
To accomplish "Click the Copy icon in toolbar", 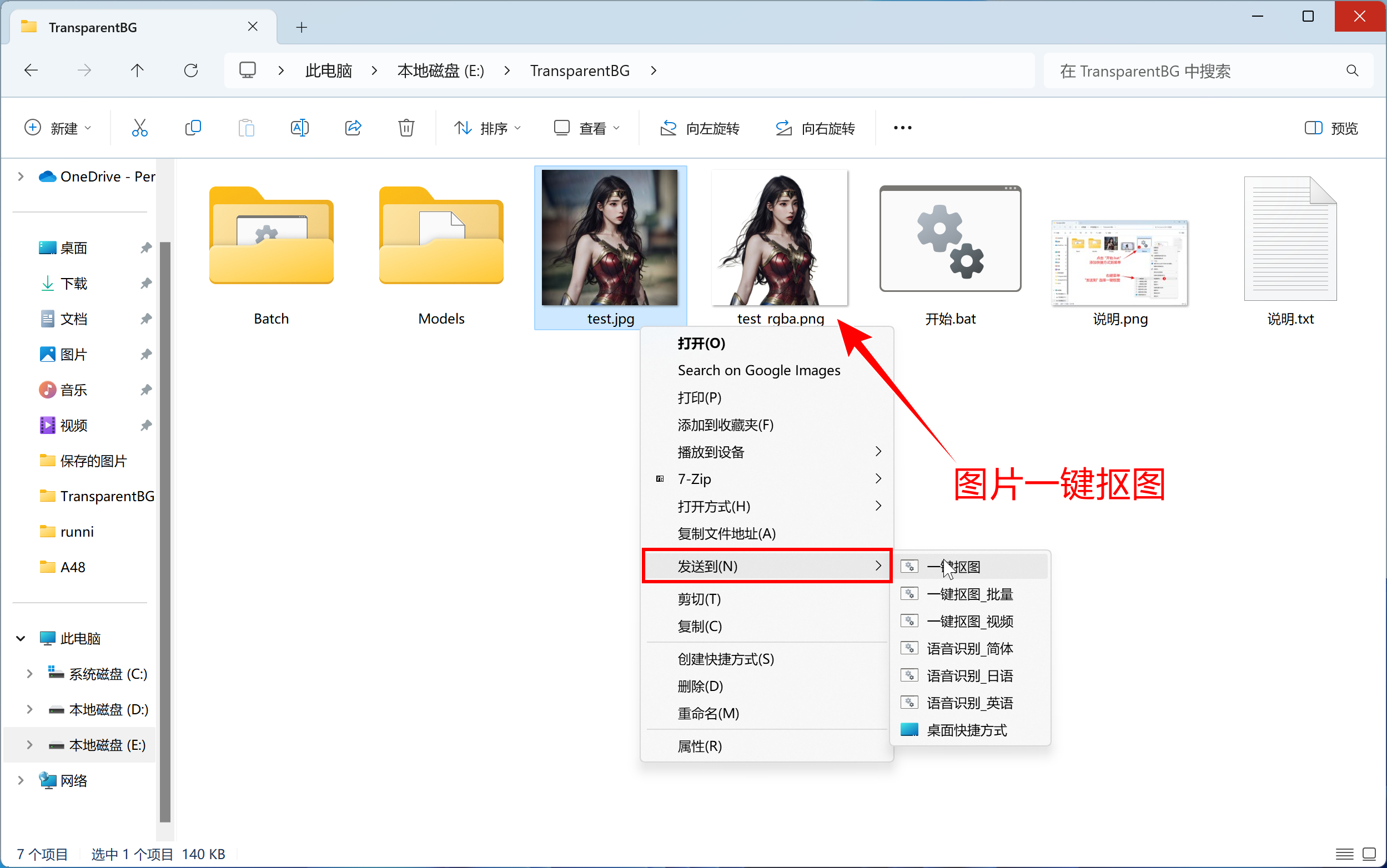I will click(x=193, y=128).
